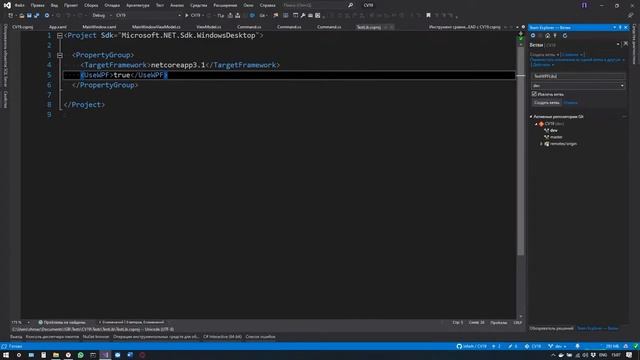Start debugging with the CV19 play button
This screenshot has height=360, width=640.
coord(193,16)
